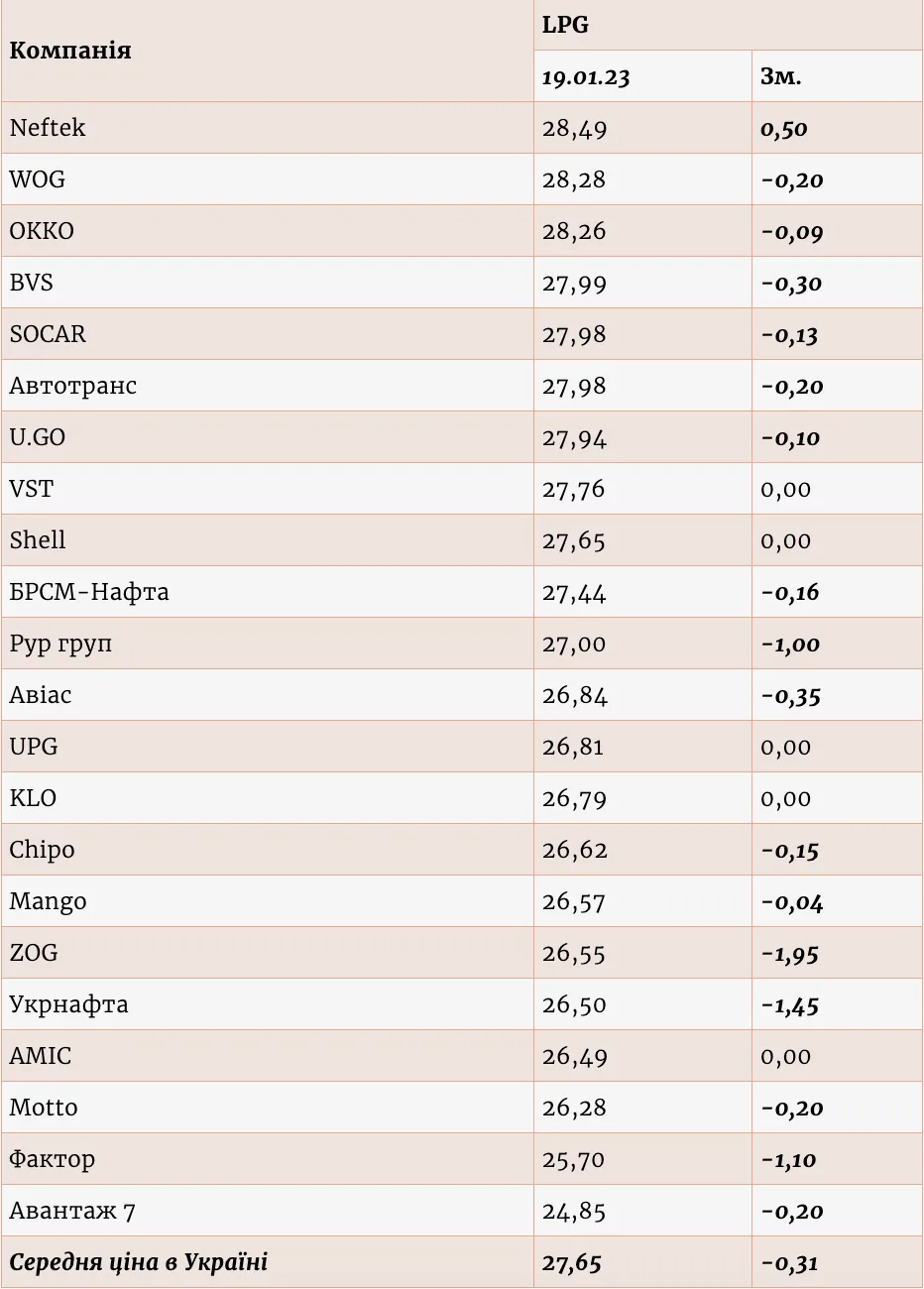The image size is (924, 1289).
Task: Select the Авантаж 7 price 24,85
Action: tap(574, 1211)
